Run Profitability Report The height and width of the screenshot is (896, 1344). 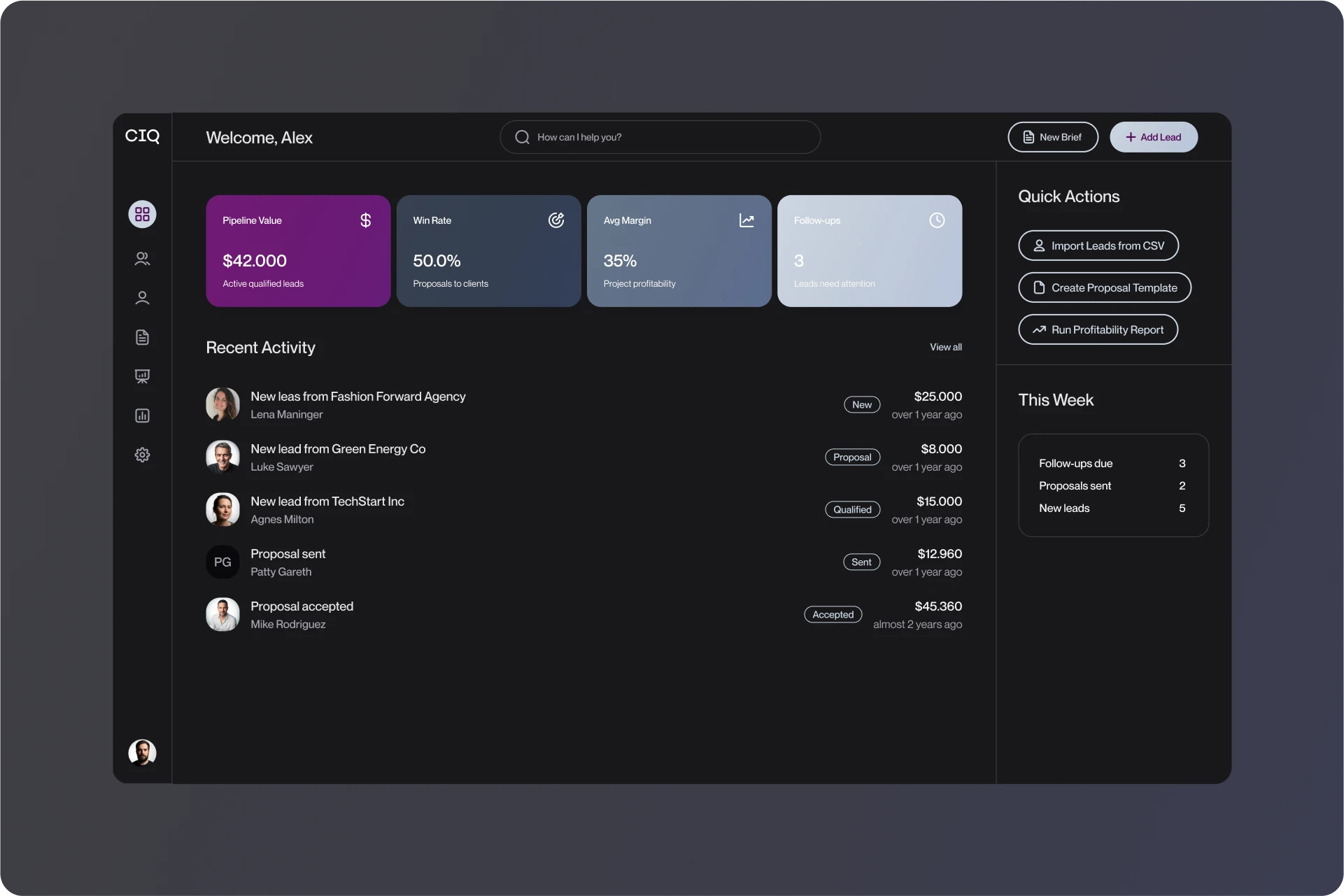(1098, 329)
